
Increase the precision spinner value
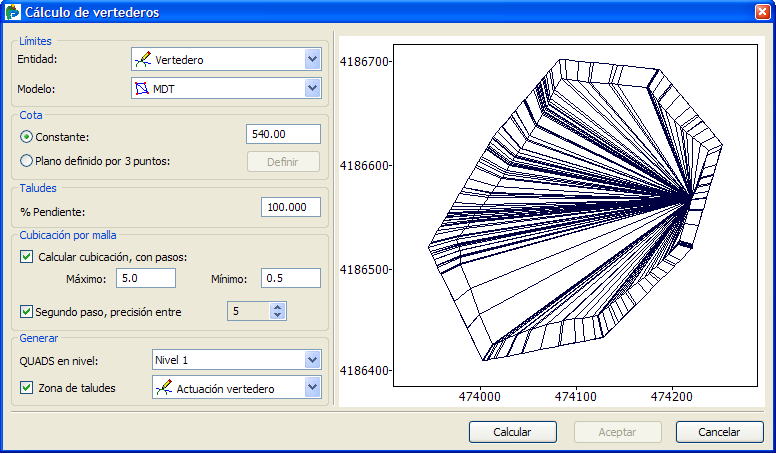[x=278, y=307]
